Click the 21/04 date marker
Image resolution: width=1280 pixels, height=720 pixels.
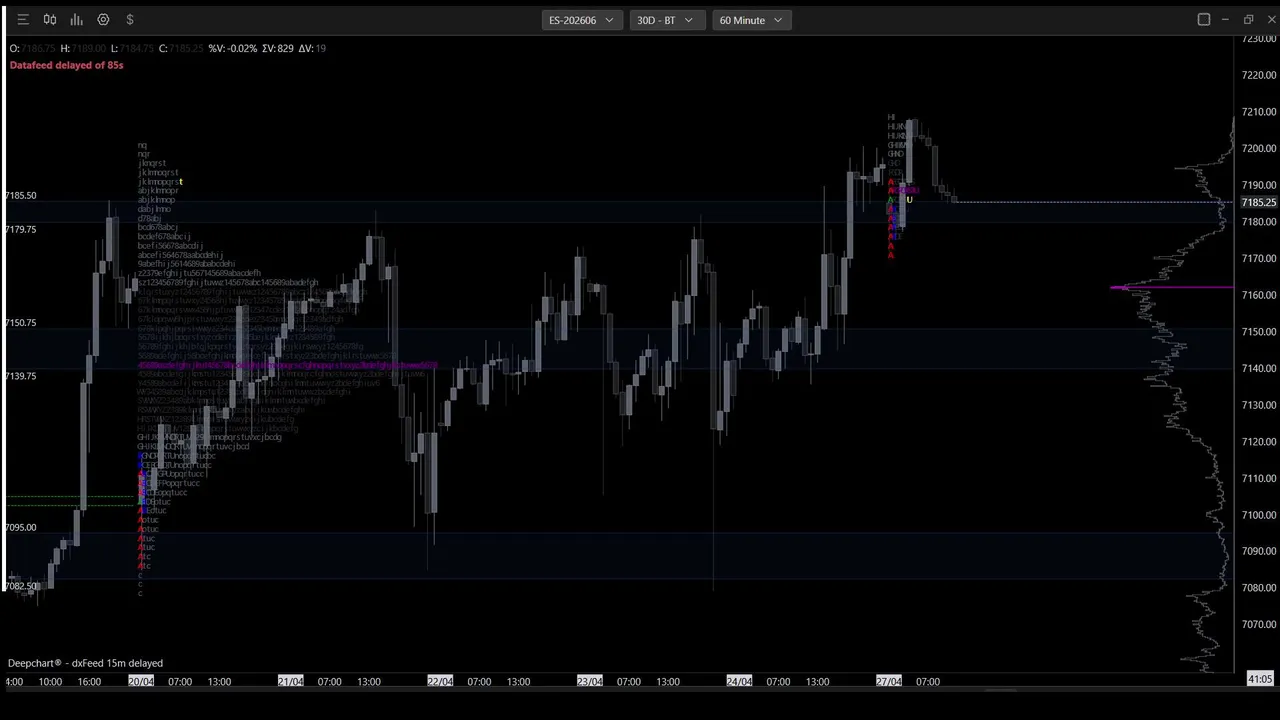pyautogui.click(x=290, y=682)
